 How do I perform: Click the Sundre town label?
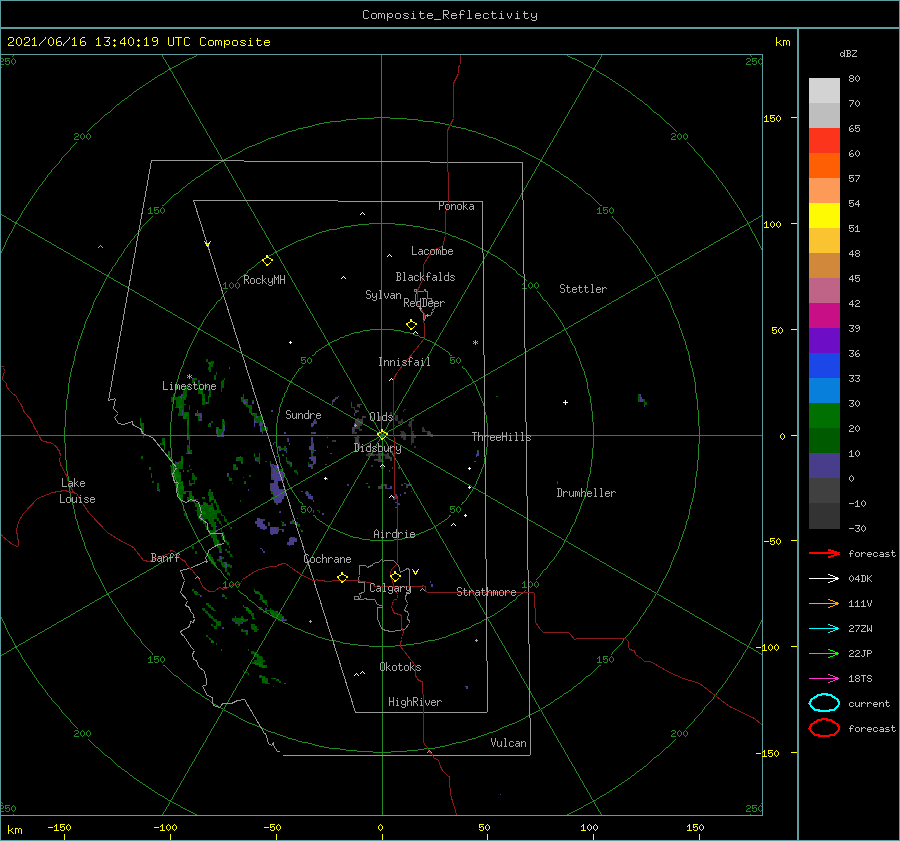point(303,415)
